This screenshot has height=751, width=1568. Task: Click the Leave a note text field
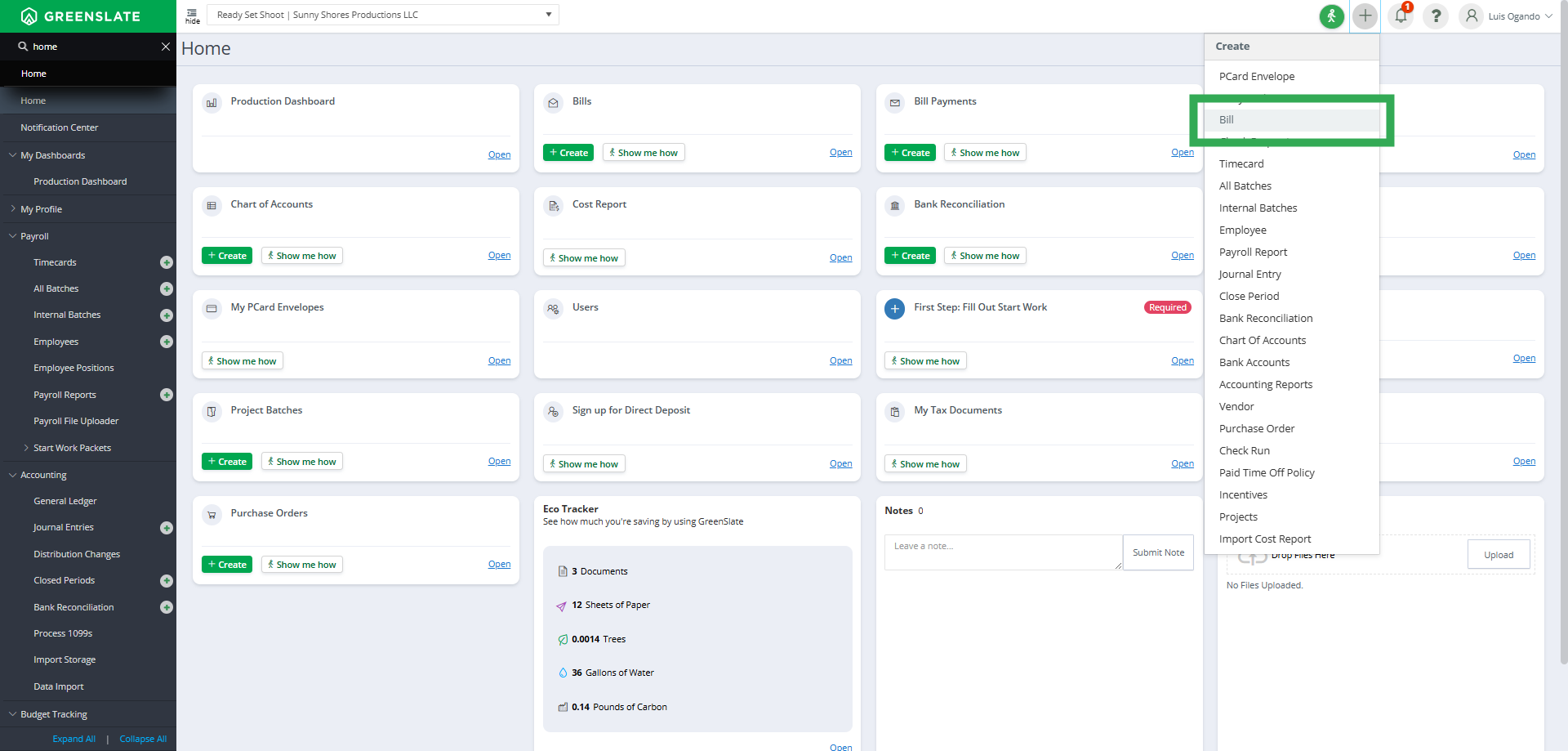[x=1003, y=552]
